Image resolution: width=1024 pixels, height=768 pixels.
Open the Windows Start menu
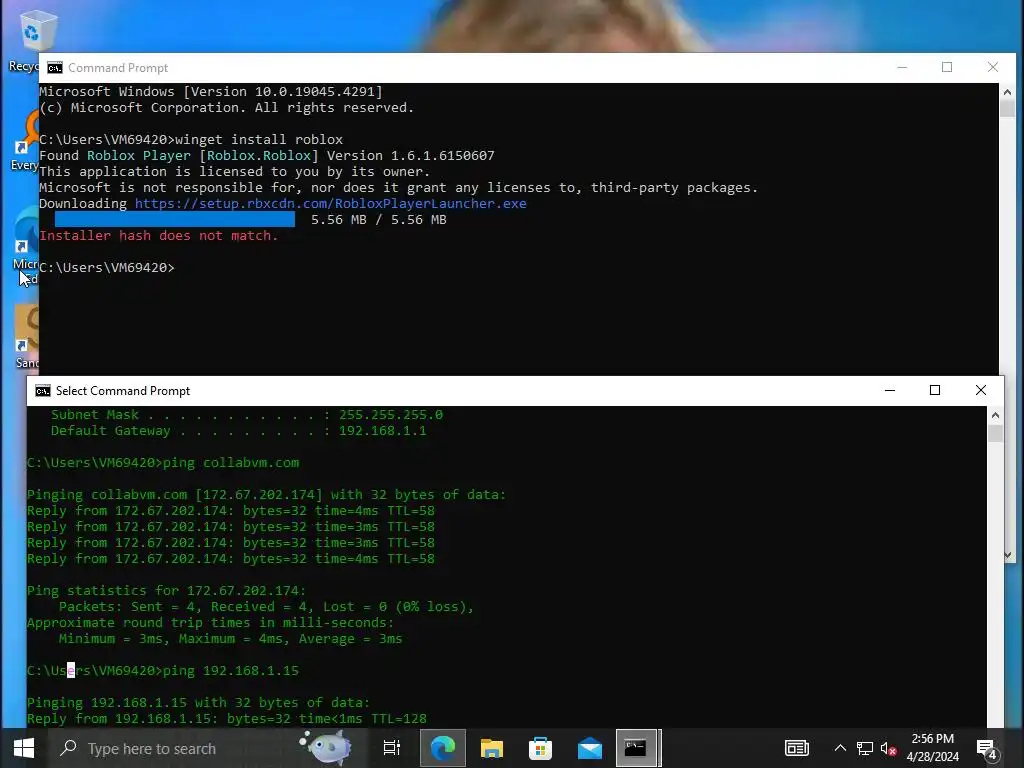click(x=24, y=748)
